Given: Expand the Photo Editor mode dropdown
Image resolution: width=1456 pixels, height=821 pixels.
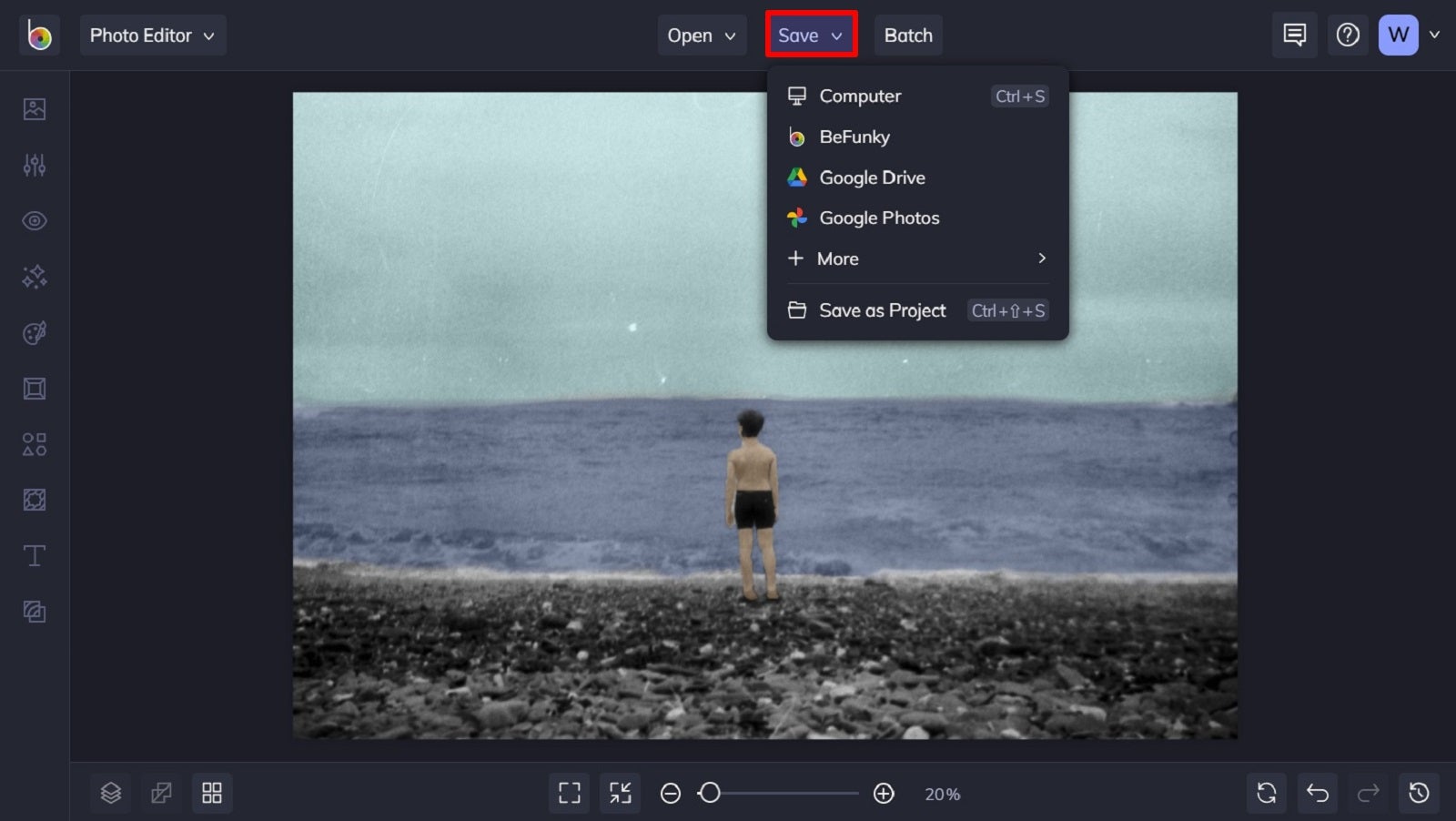Looking at the screenshot, I should (x=153, y=35).
